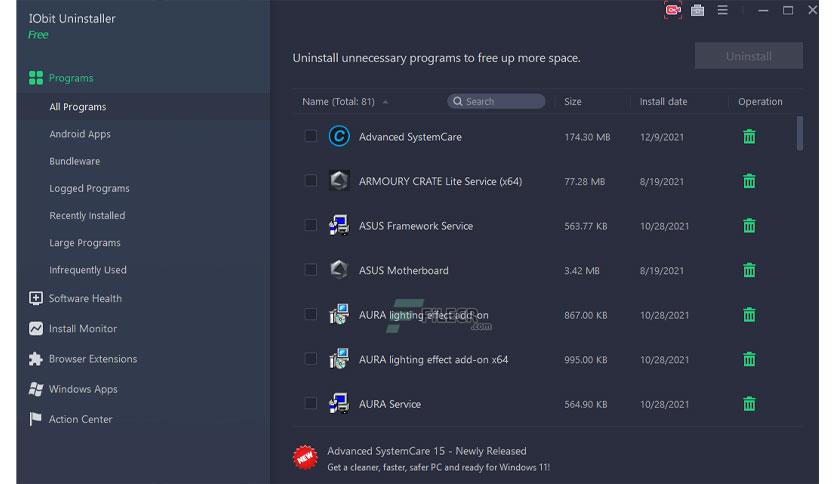Click the 77.28 MB size value
This screenshot has height=484, width=836.
coord(584,182)
